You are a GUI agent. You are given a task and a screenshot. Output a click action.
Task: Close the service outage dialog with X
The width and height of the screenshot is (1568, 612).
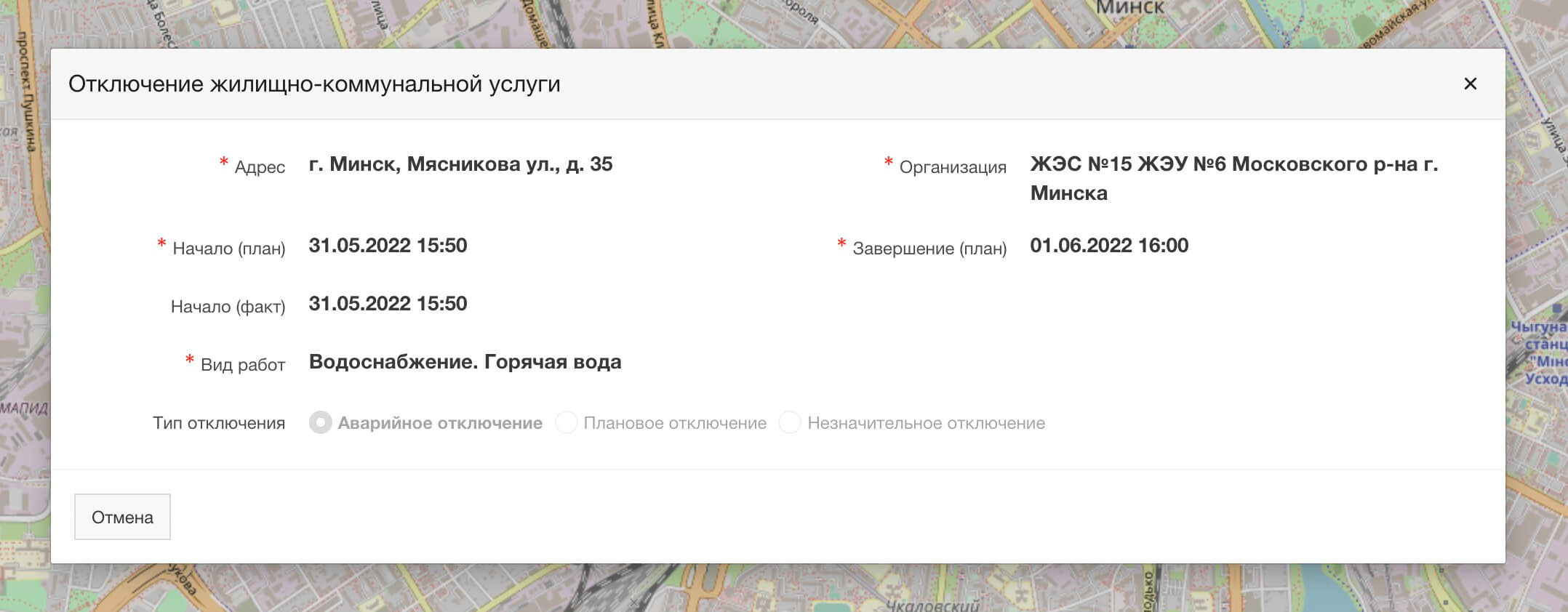[1470, 84]
